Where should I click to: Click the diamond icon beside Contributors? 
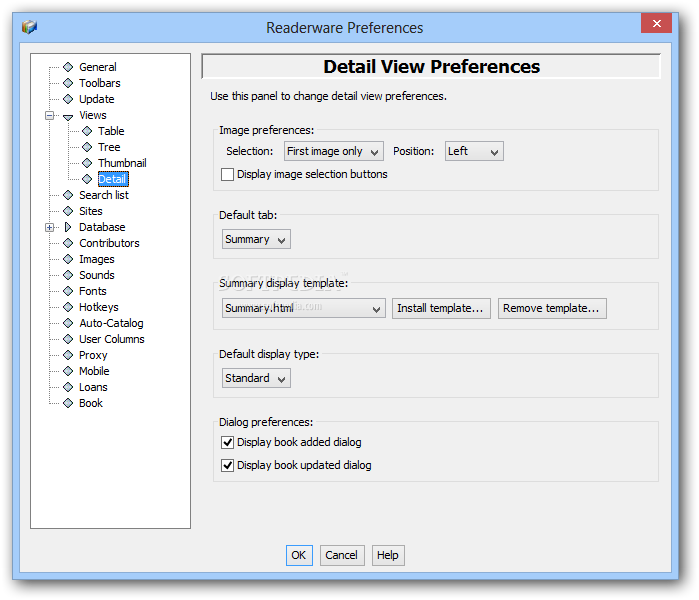click(x=68, y=243)
